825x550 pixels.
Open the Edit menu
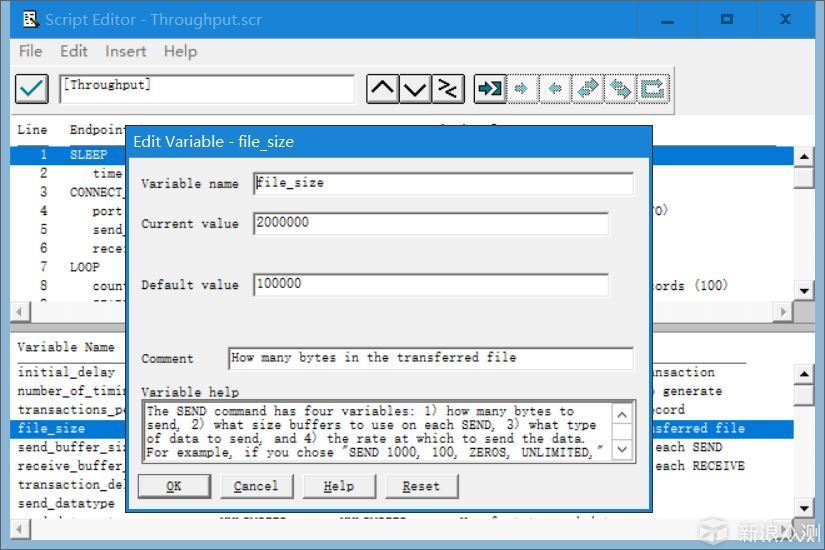pos(74,52)
